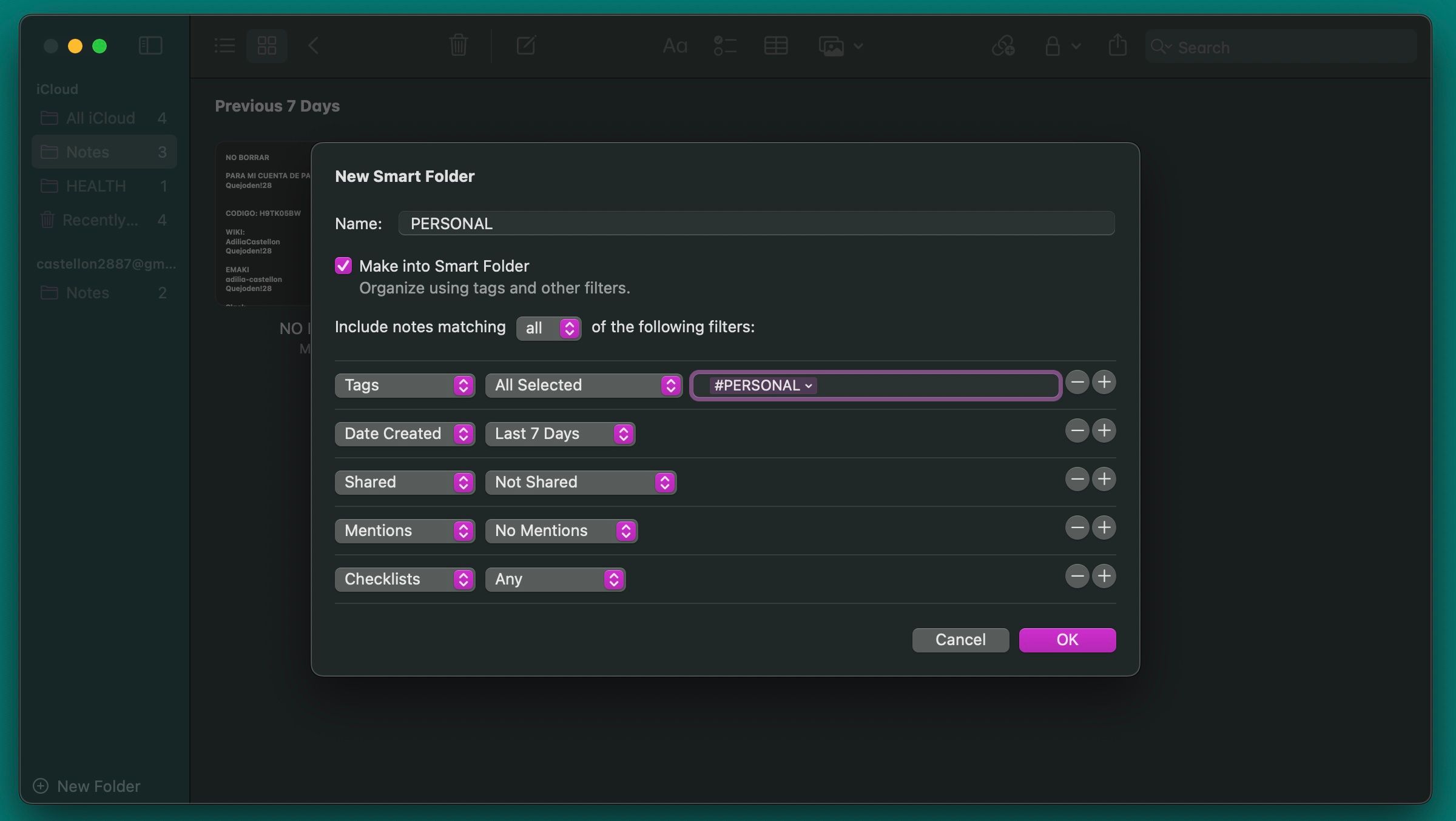This screenshot has width=1456, height=821.
Task: Move note to trash
Action: coord(458,45)
